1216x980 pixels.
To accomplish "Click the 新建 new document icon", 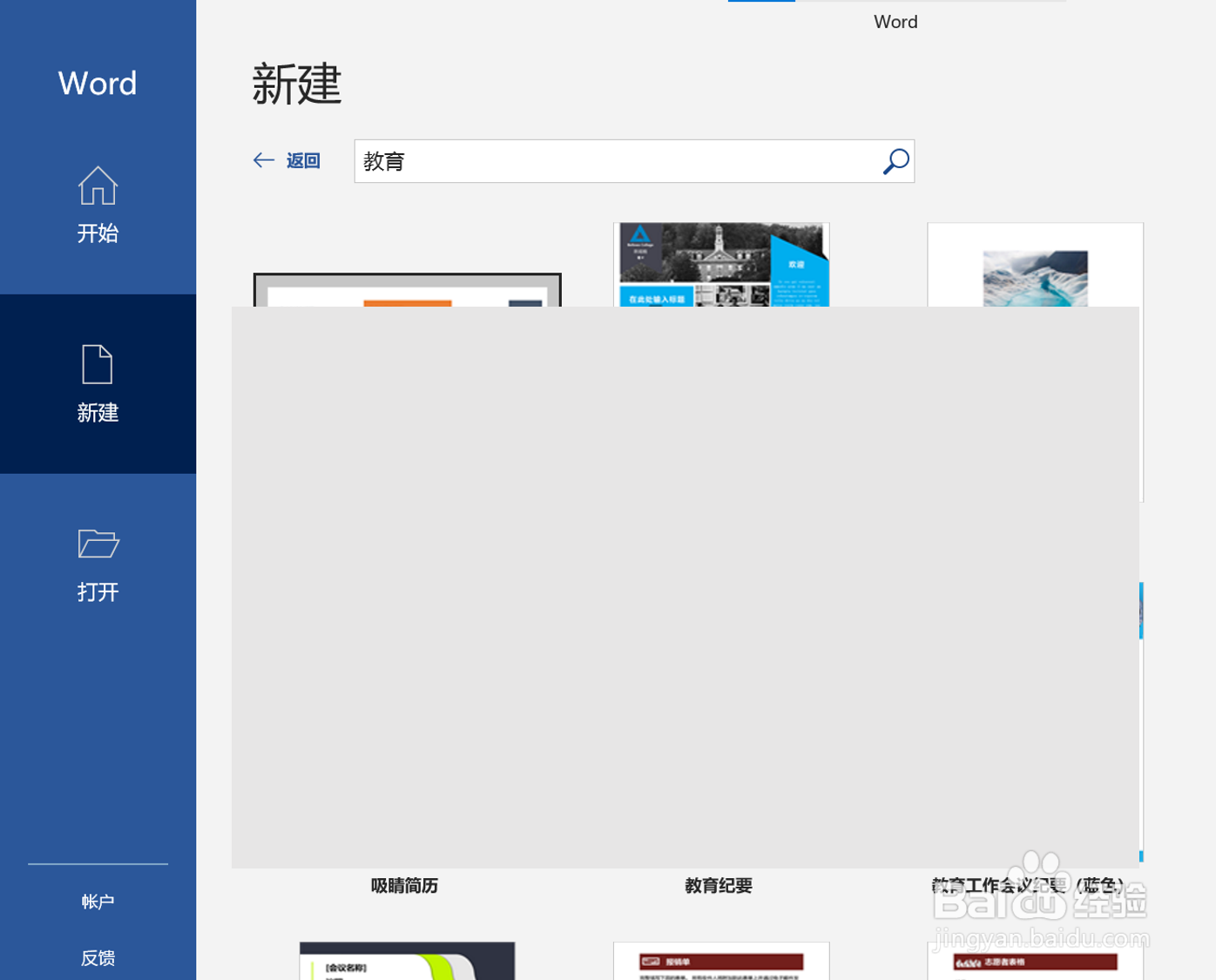I will point(97,366).
